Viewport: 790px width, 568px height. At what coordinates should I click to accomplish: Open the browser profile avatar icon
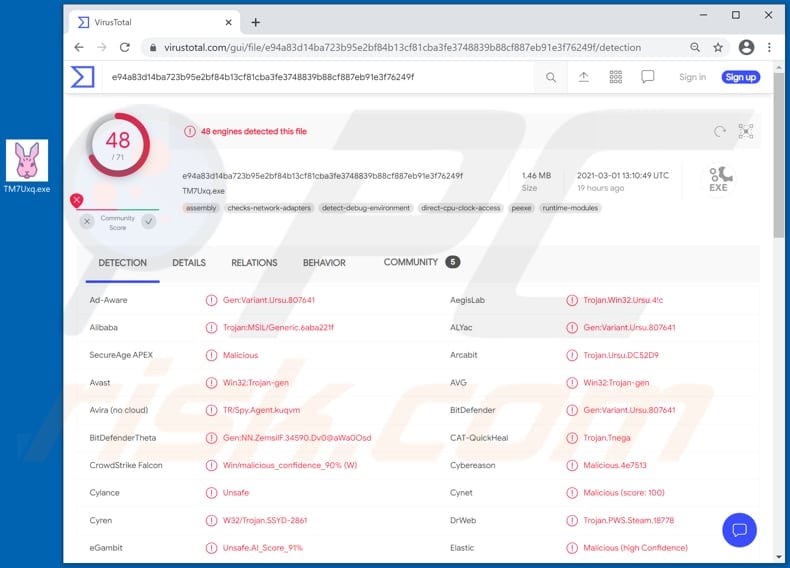coord(746,47)
